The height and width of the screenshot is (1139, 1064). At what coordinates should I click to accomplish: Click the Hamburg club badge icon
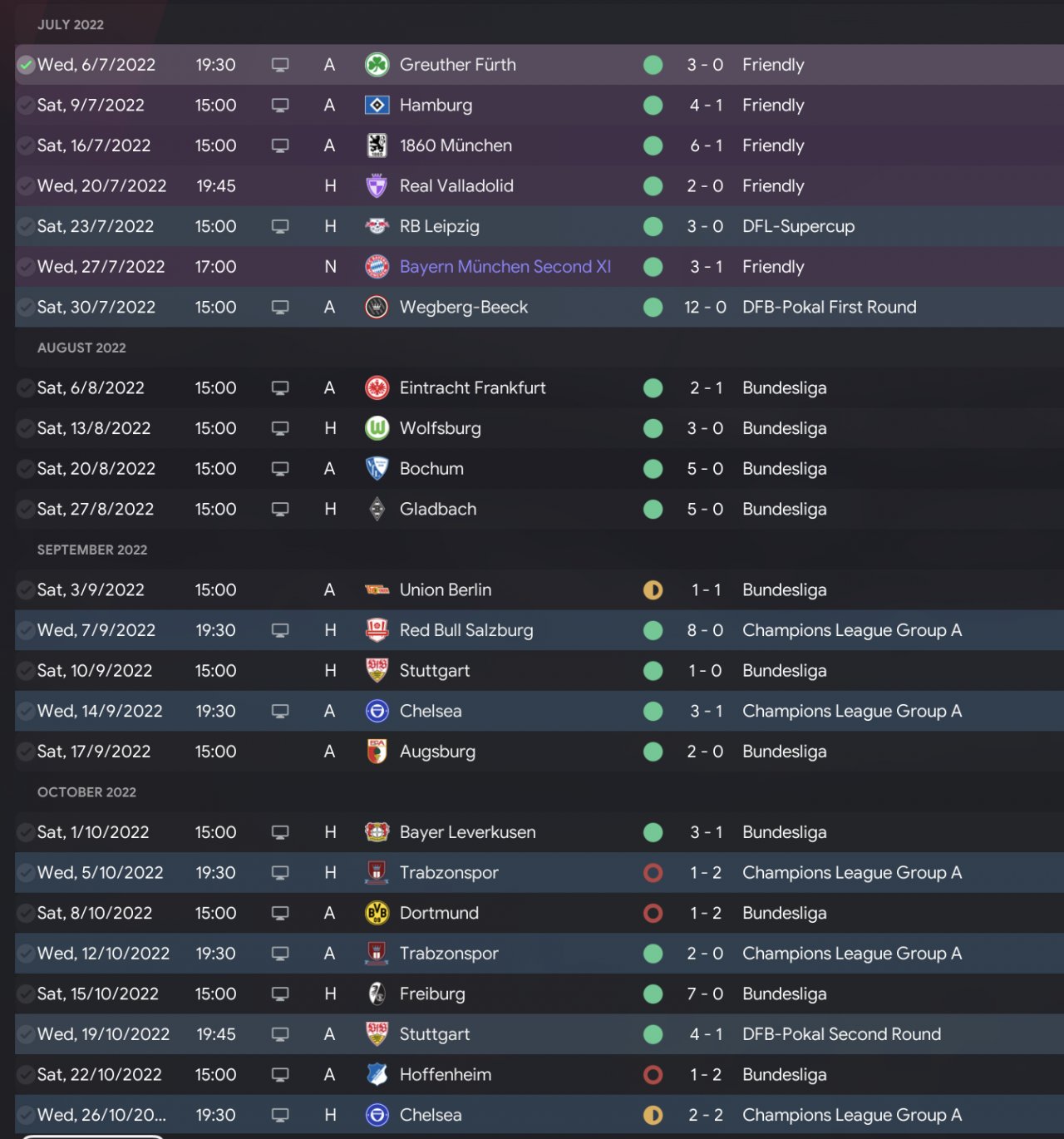pyautogui.click(x=377, y=106)
